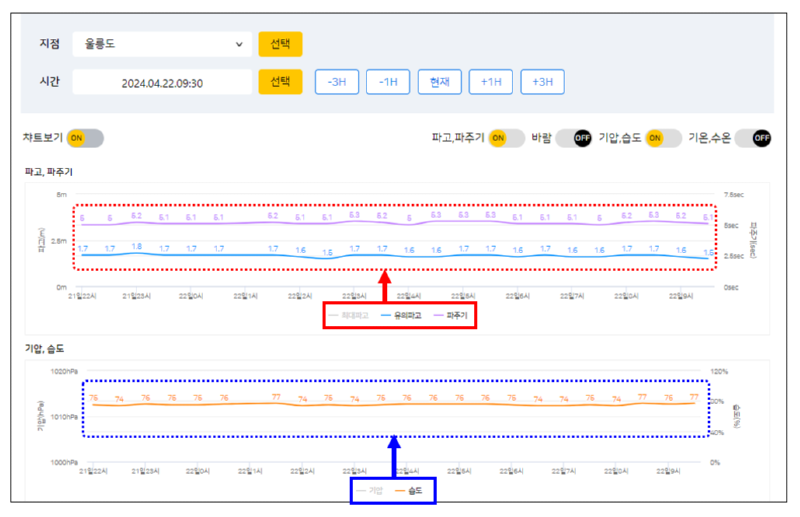Hide the 유의파고 series via its legend entry
Image resolution: width=800 pixels, height=517 pixels.
[x=402, y=315]
